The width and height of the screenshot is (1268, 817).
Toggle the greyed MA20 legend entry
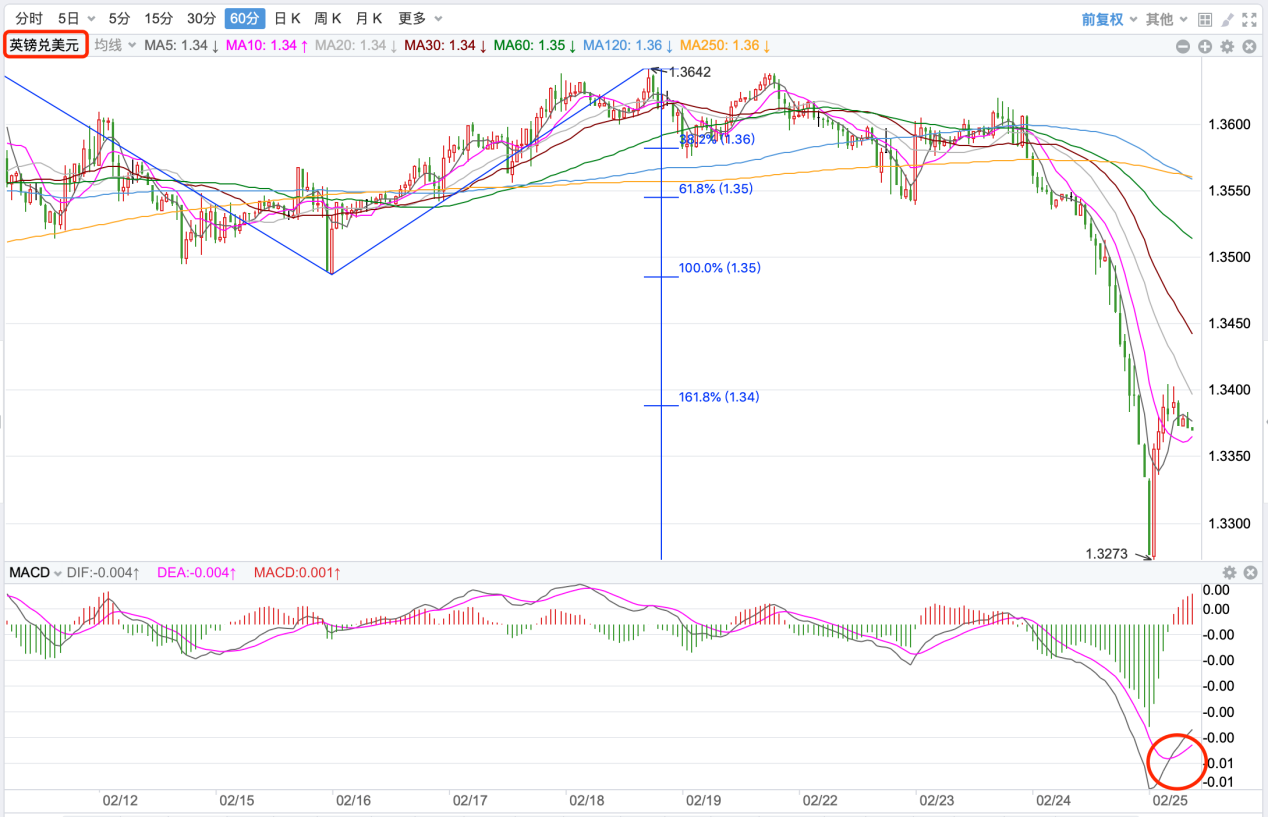[x=357, y=45]
